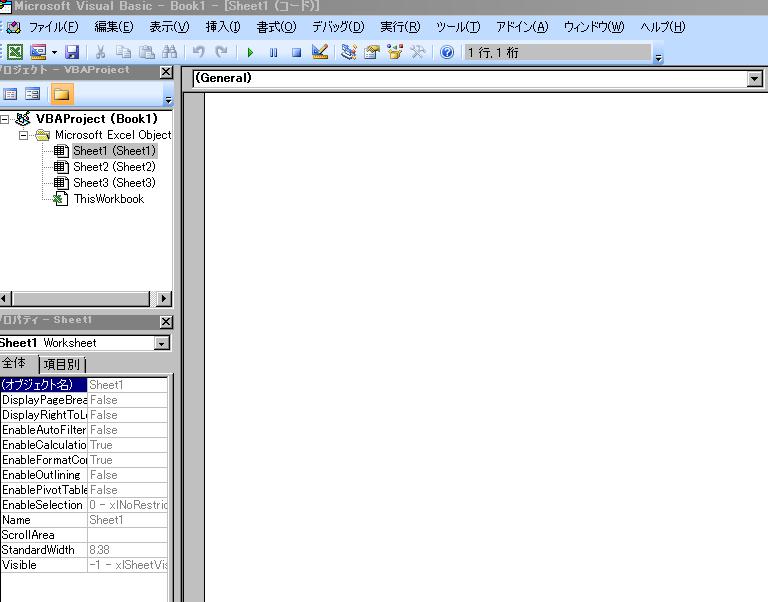Open Visual Basic Help question icon
Viewport: 768px width, 602px height.
pos(447,52)
